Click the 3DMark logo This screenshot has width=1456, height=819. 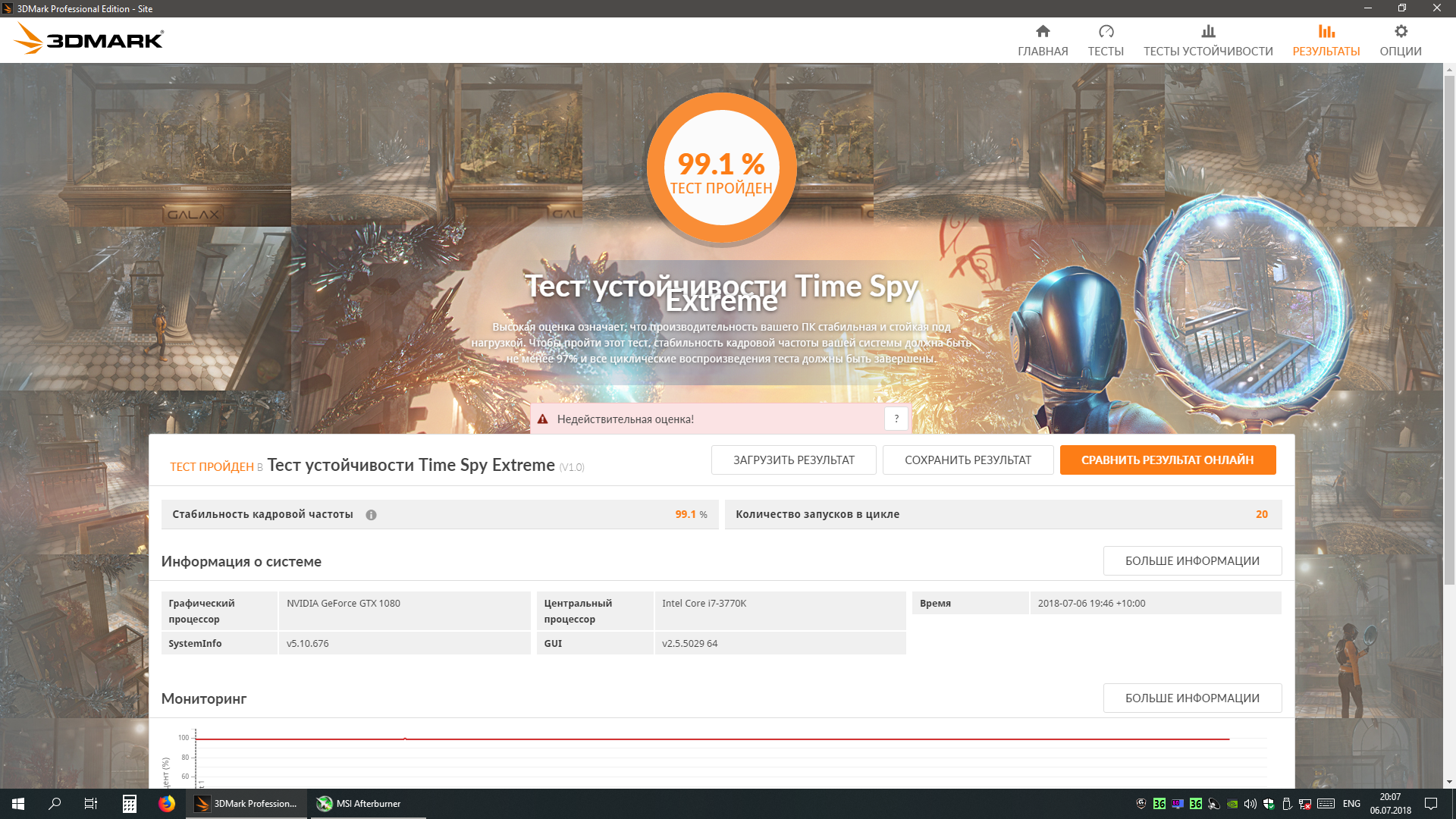(89, 39)
